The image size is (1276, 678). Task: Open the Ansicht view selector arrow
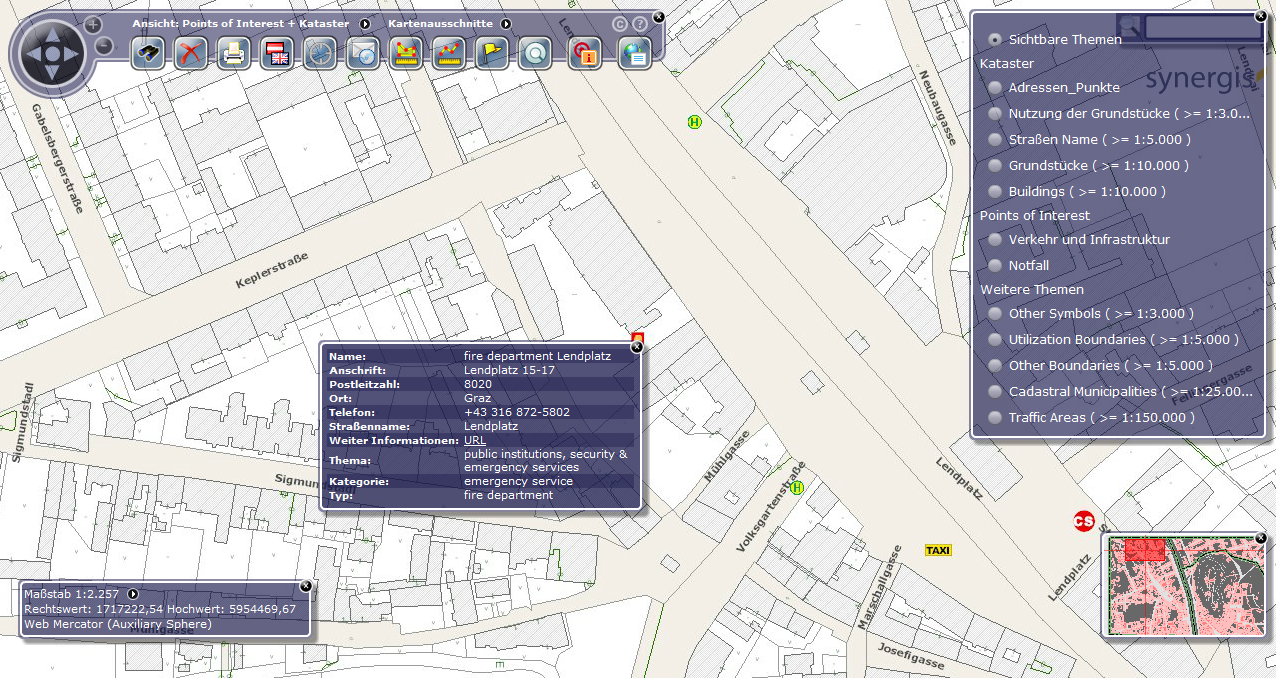point(364,23)
